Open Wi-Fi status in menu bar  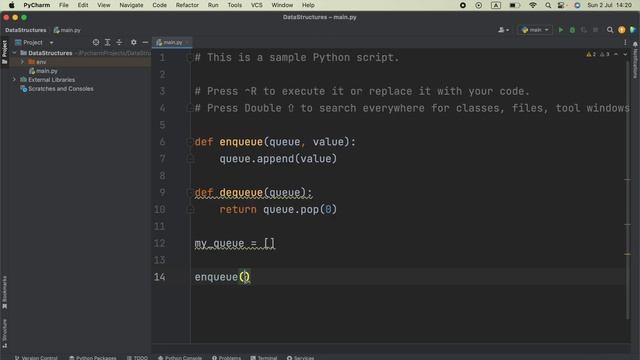[533, 5]
